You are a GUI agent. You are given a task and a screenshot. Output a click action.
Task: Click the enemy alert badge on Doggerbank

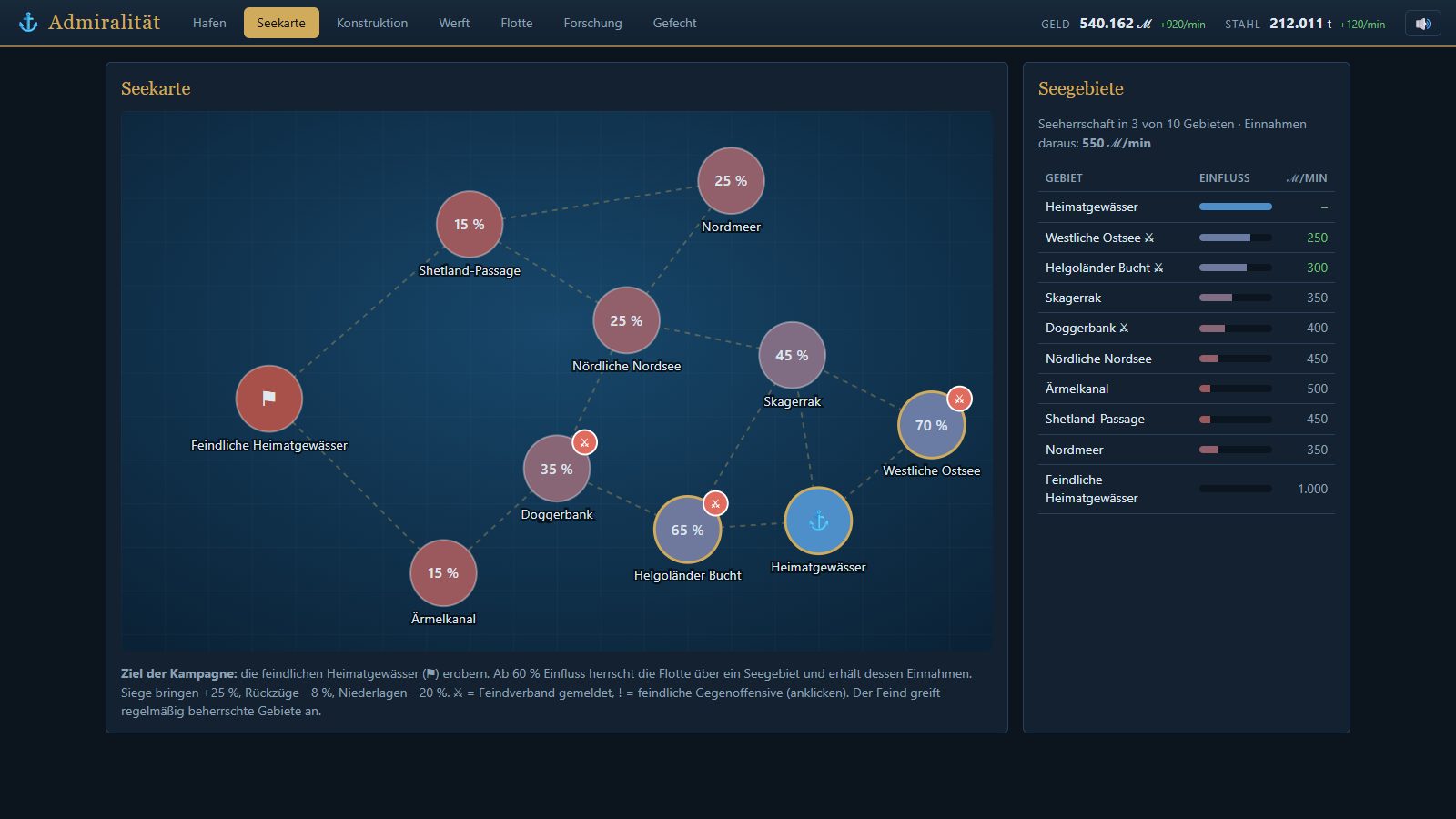(584, 442)
